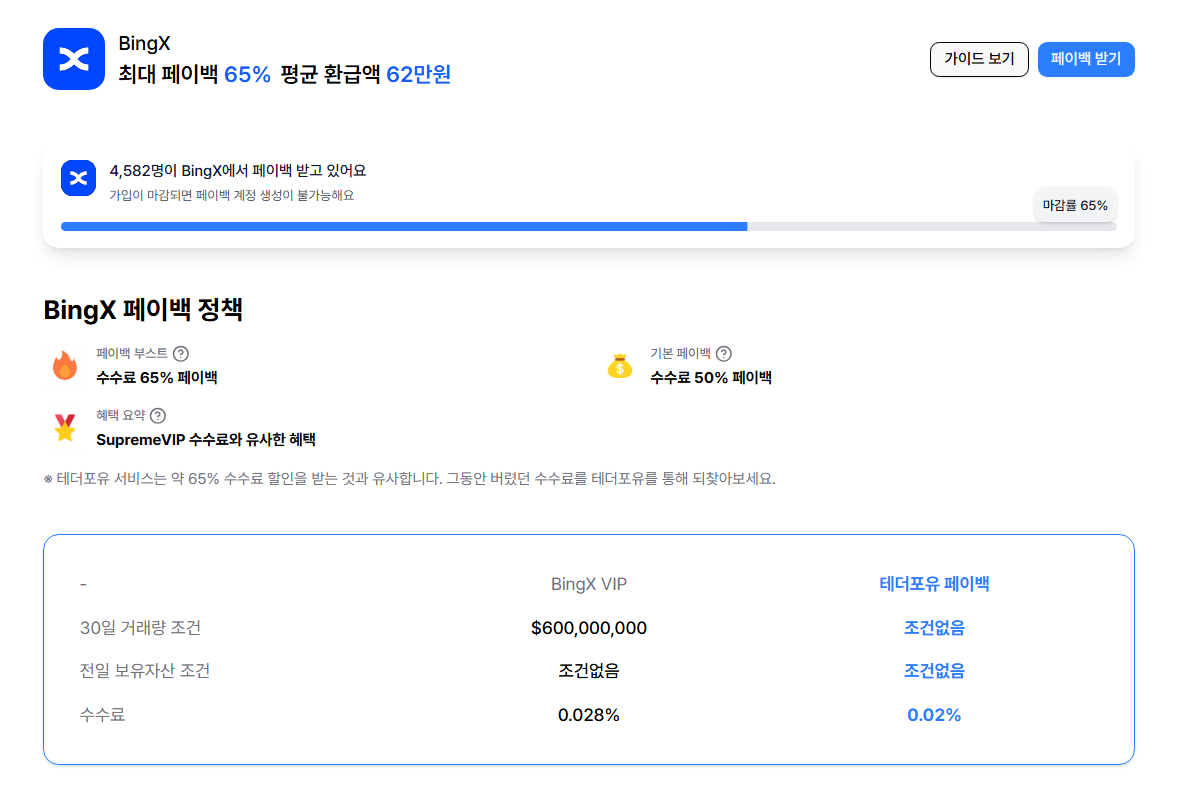Click the BingX VIP column header
This screenshot has height=787, width=1203.
589,584
